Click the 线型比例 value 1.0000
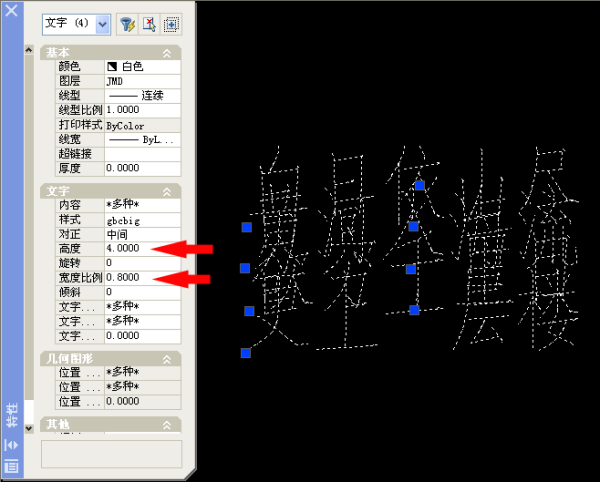Image resolution: width=600 pixels, height=482 pixels. point(142,110)
